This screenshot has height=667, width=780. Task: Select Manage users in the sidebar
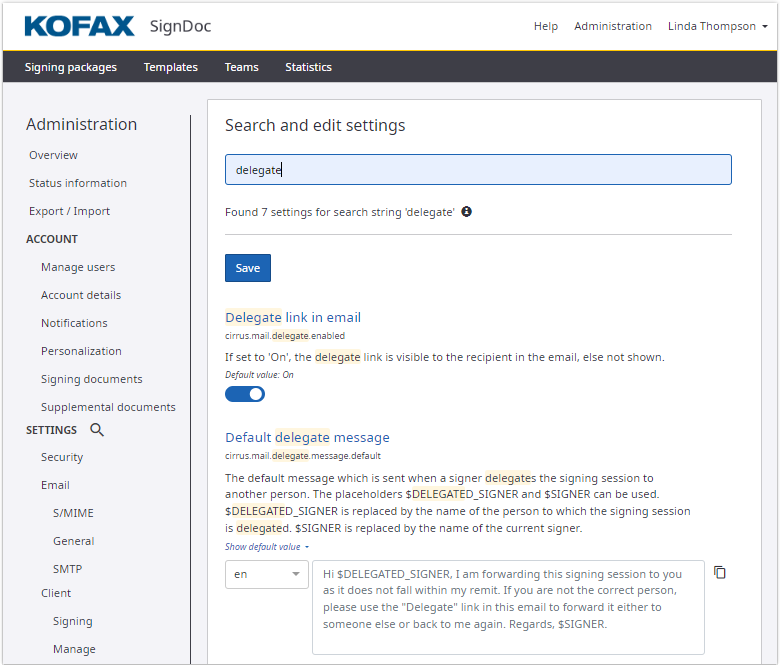tap(78, 267)
